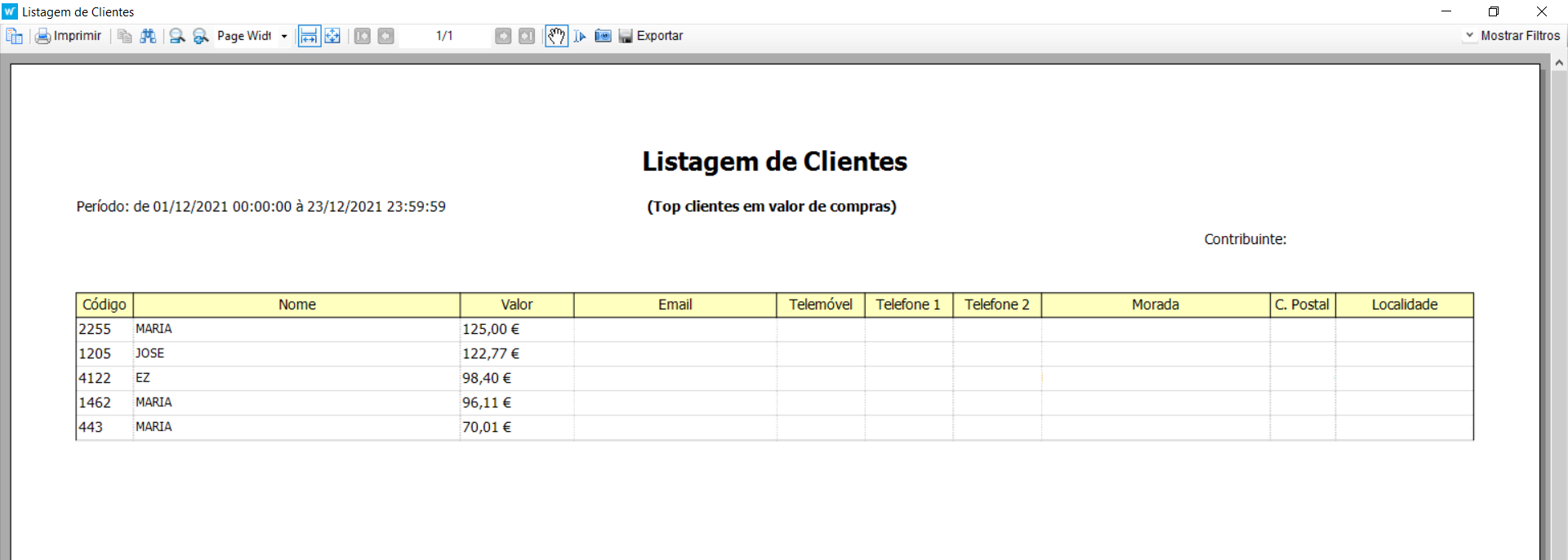Click the page number field showing 1/1

pyautogui.click(x=444, y=36)
